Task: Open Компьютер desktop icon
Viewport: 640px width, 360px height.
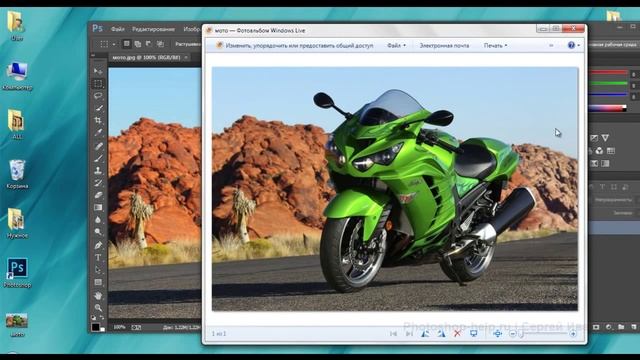Action: [x=17, y=76]
